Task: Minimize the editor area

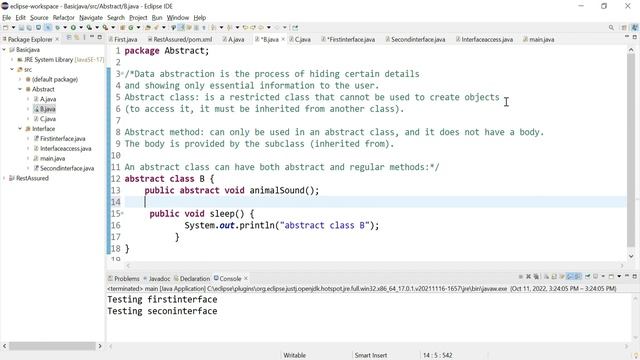Action: (627, 37)
